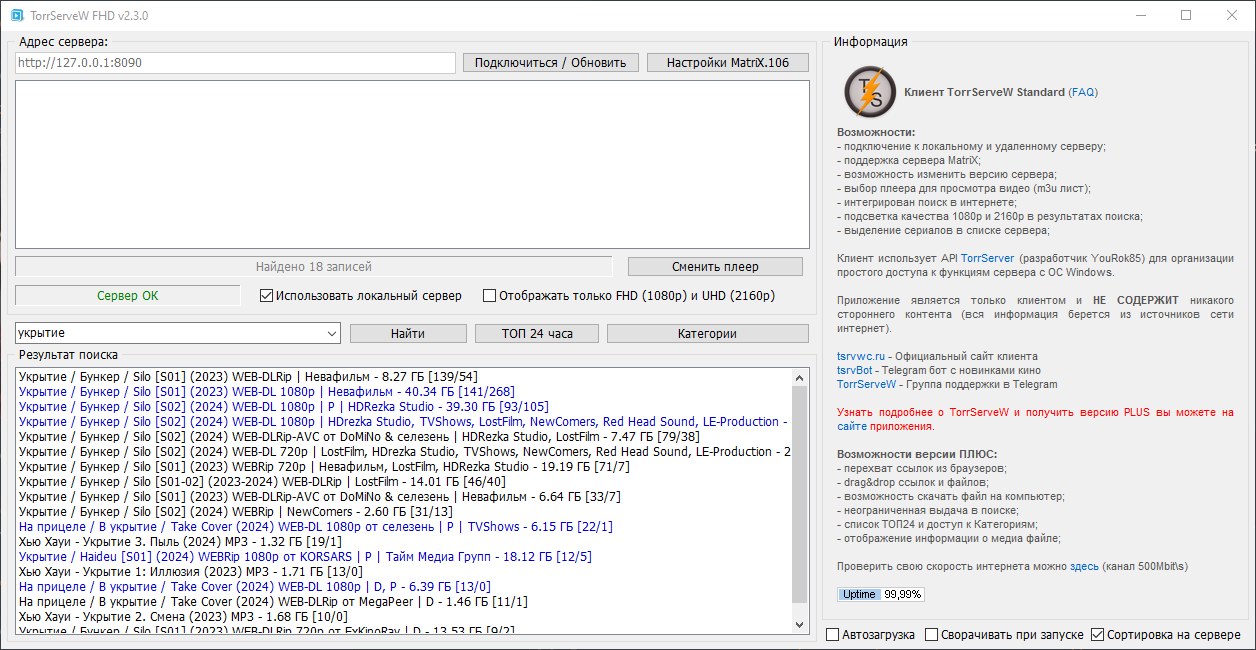Screen dimensions: 1256x650
Task: Open the ТОП 24 часа list
Action: click(537, 333)
